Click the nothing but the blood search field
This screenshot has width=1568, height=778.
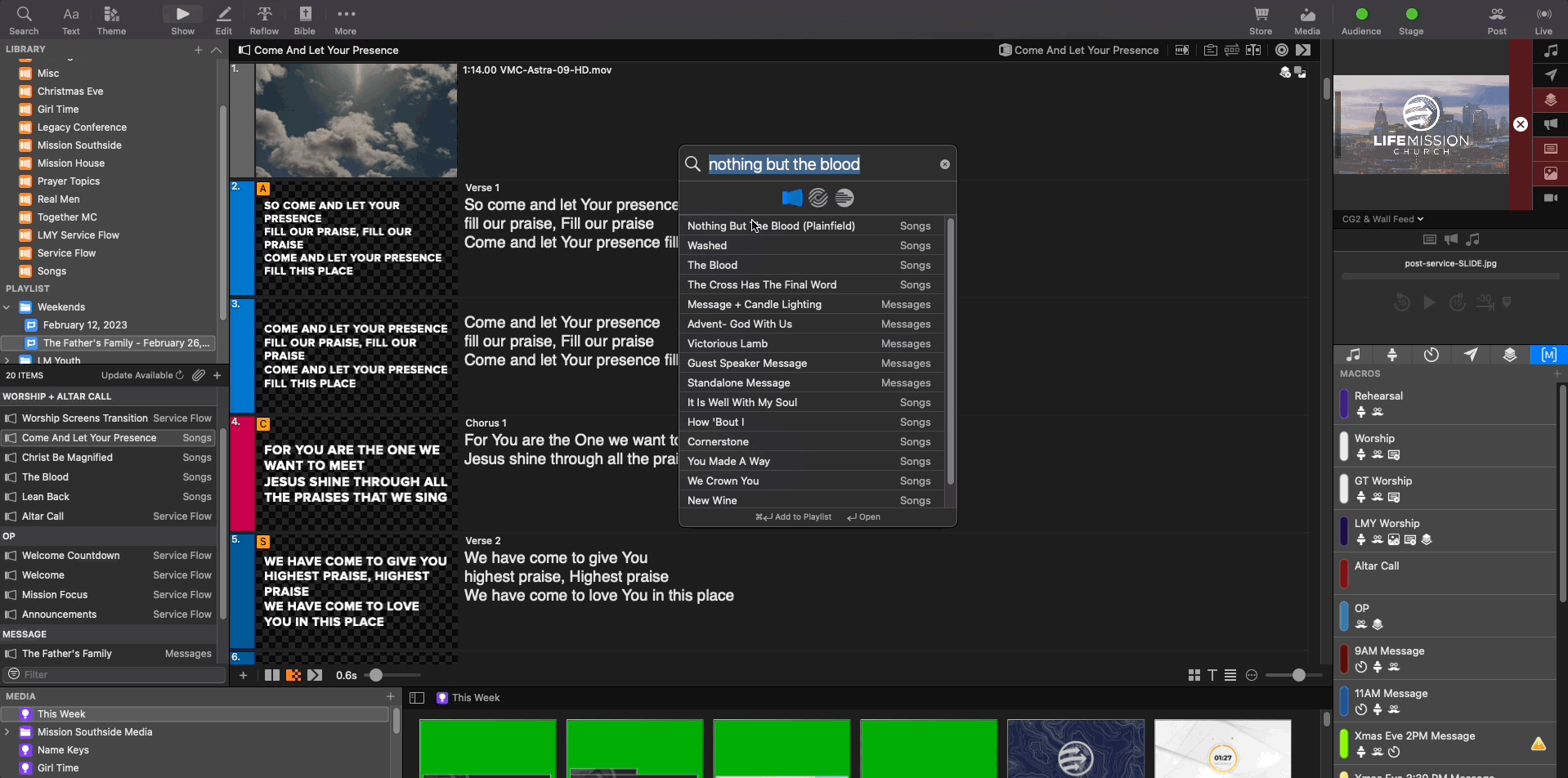pos(820,164)
